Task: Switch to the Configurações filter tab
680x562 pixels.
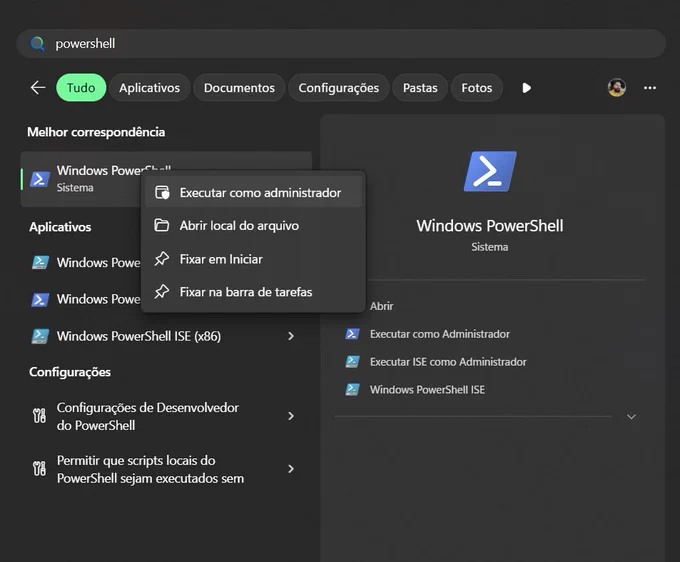Action: pyautogui.click(x=339, y=88)
